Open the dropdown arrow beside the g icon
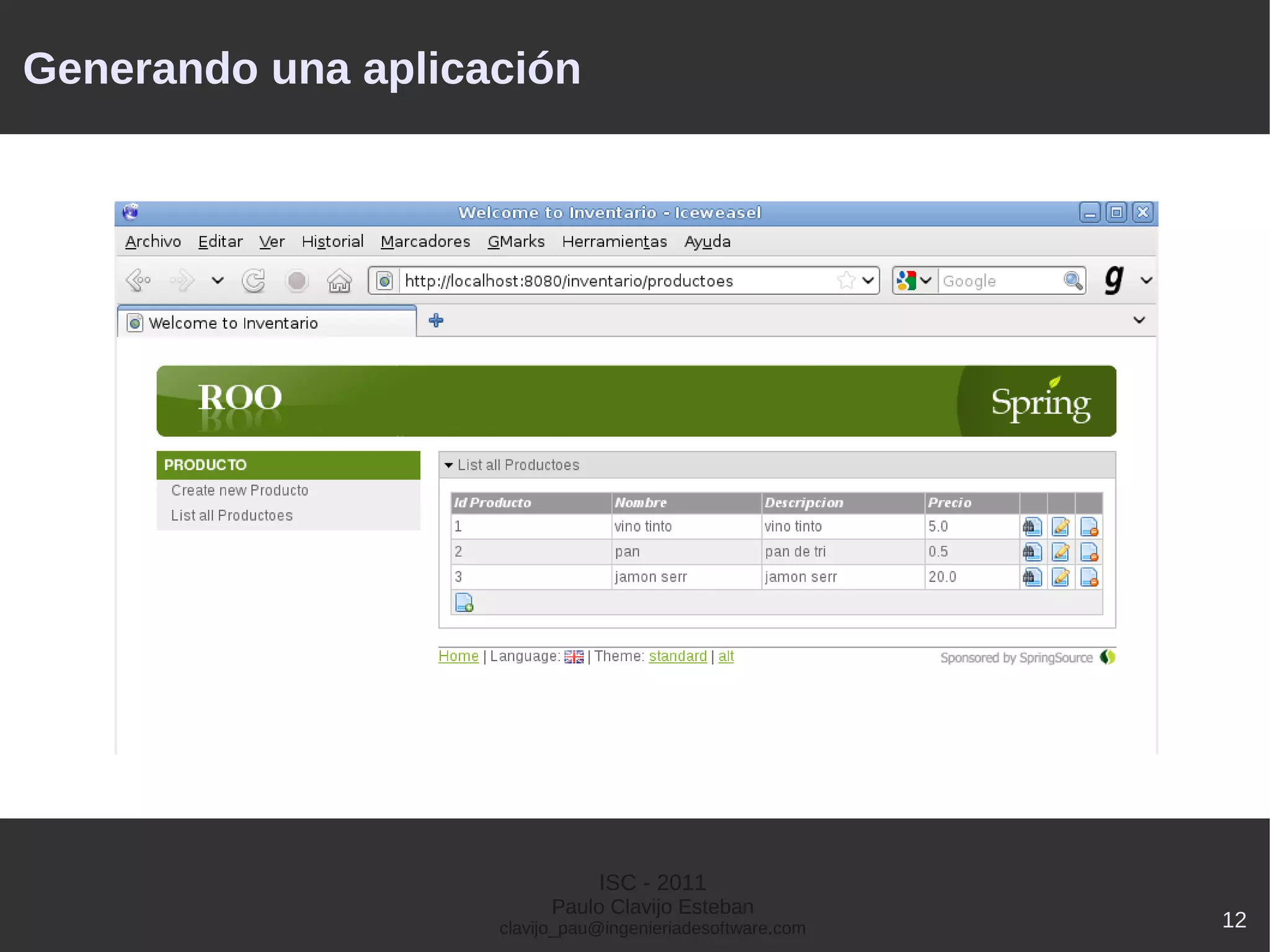This screenshot has width=1270, height=952. coord(1146,280)
